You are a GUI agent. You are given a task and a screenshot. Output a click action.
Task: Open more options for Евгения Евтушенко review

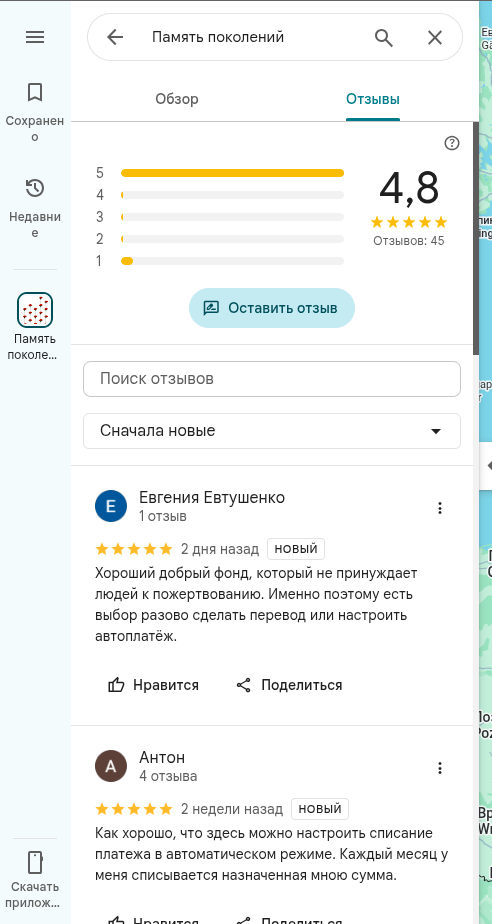[x=440, y=508]
